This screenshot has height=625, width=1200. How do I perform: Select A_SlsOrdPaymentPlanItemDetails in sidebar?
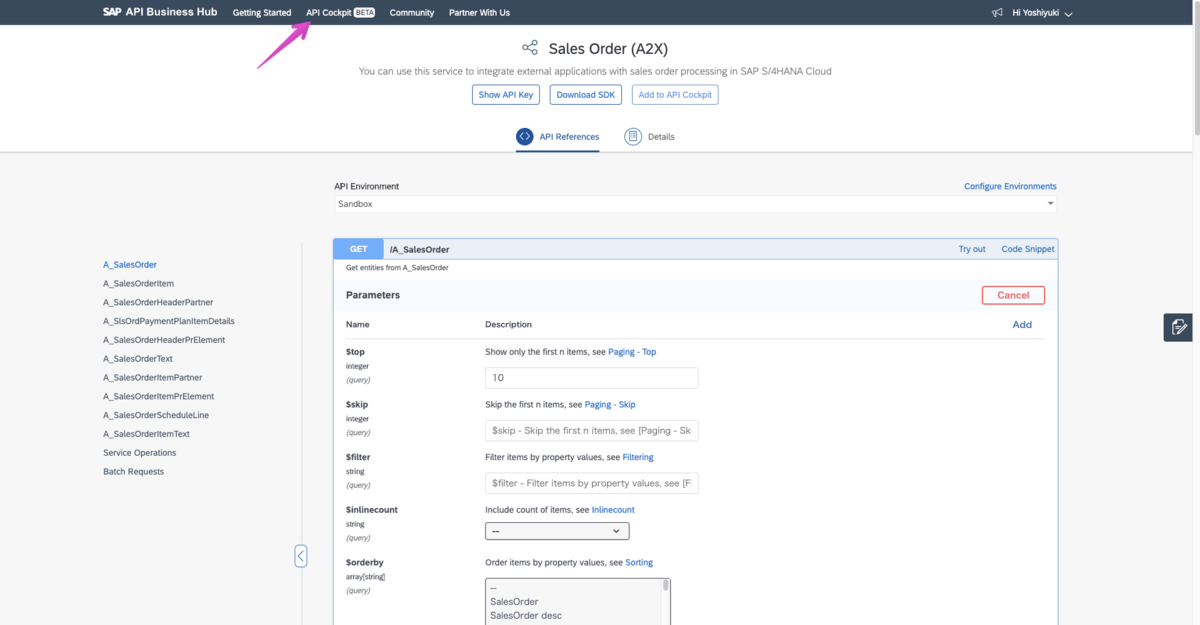click(x=169, y=321)
